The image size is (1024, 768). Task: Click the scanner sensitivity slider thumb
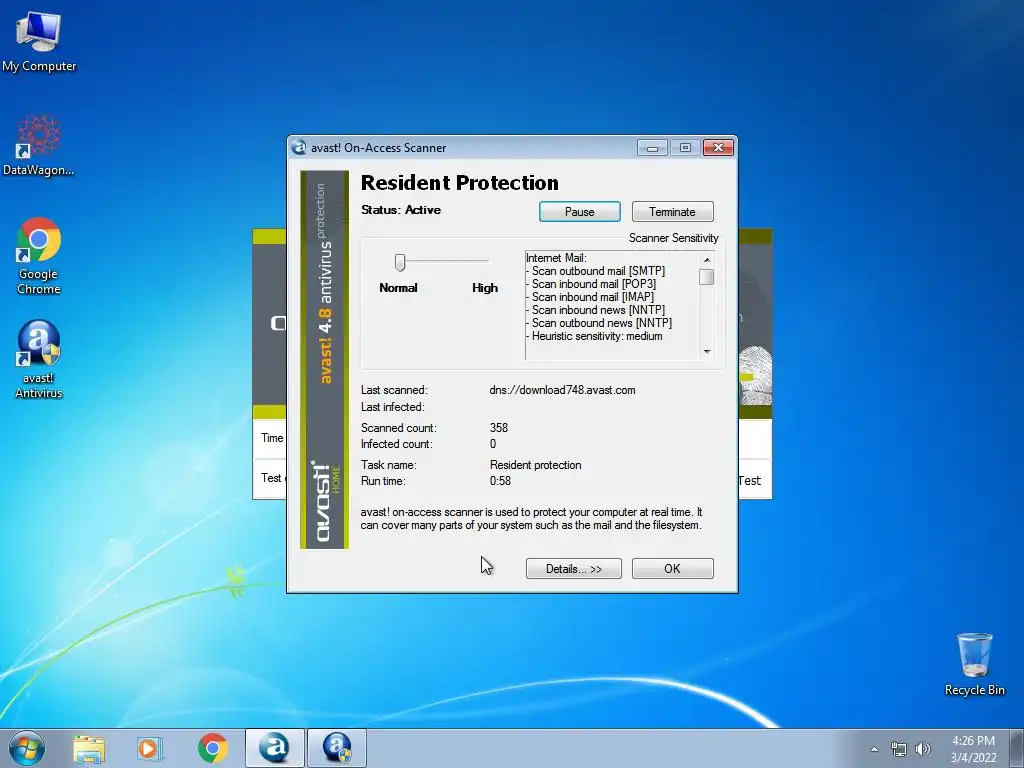coord(400,263)
